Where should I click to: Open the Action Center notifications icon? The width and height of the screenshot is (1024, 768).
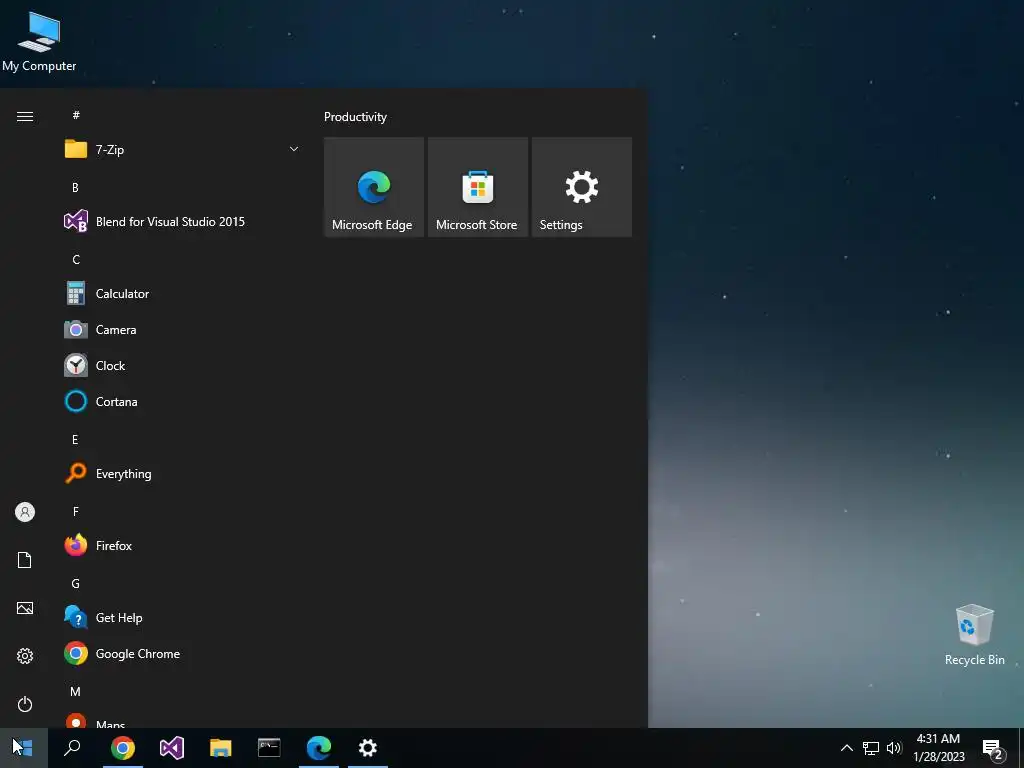pos(993,748)
